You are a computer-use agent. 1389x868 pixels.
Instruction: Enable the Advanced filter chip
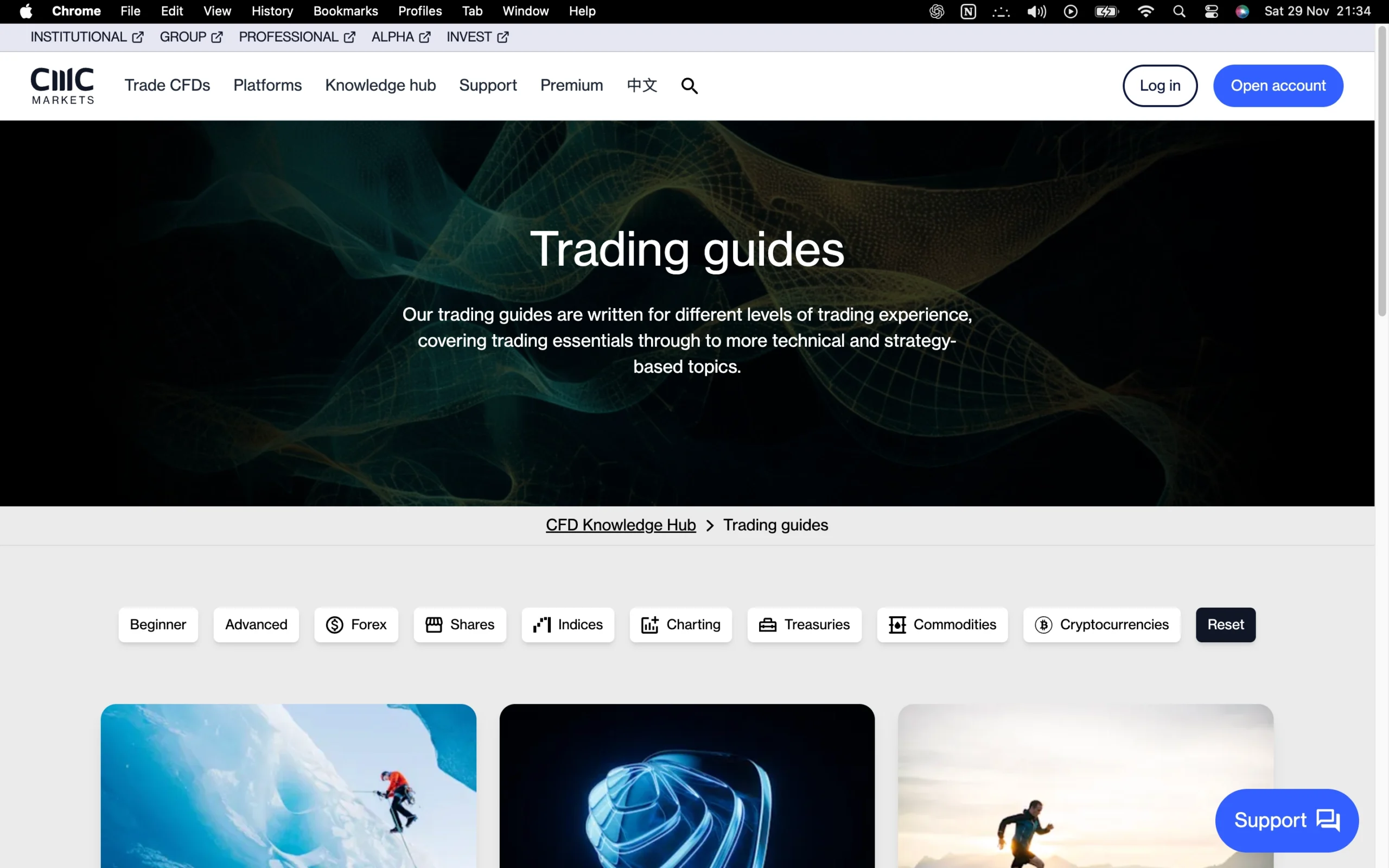(256, 624)
